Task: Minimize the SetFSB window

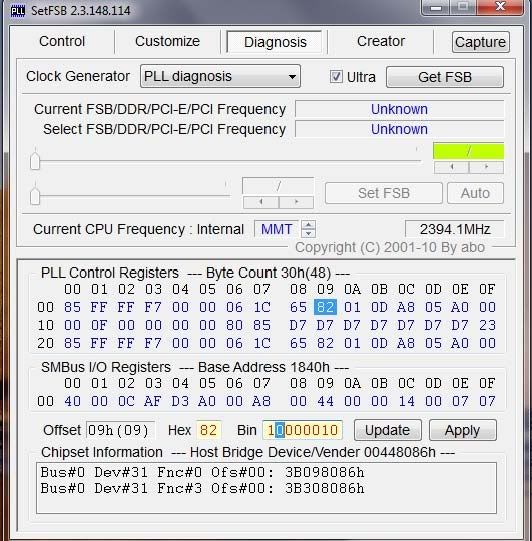Action: coord(436,7)
